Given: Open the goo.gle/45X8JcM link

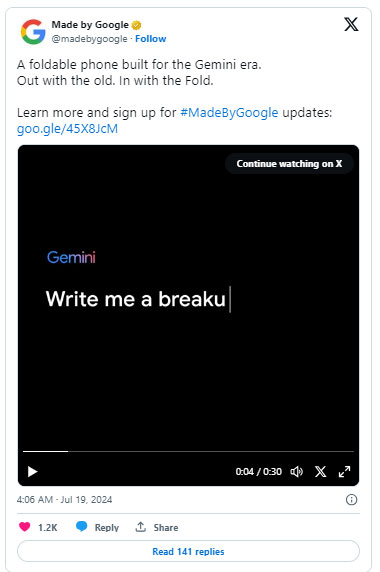Looking at the screenshot, I should 67,129.
